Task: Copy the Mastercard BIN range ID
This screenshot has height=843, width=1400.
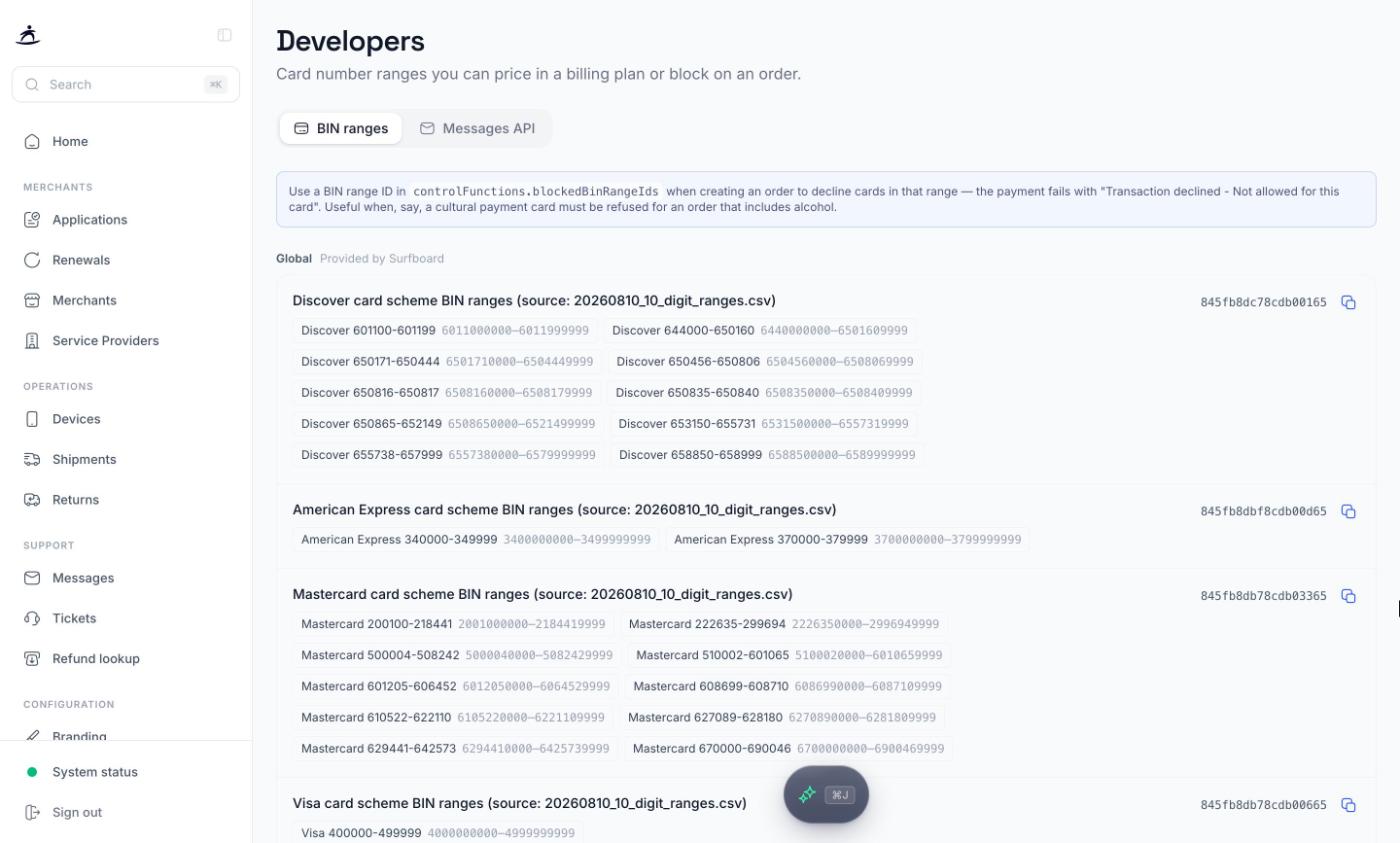Action: 1348,596
